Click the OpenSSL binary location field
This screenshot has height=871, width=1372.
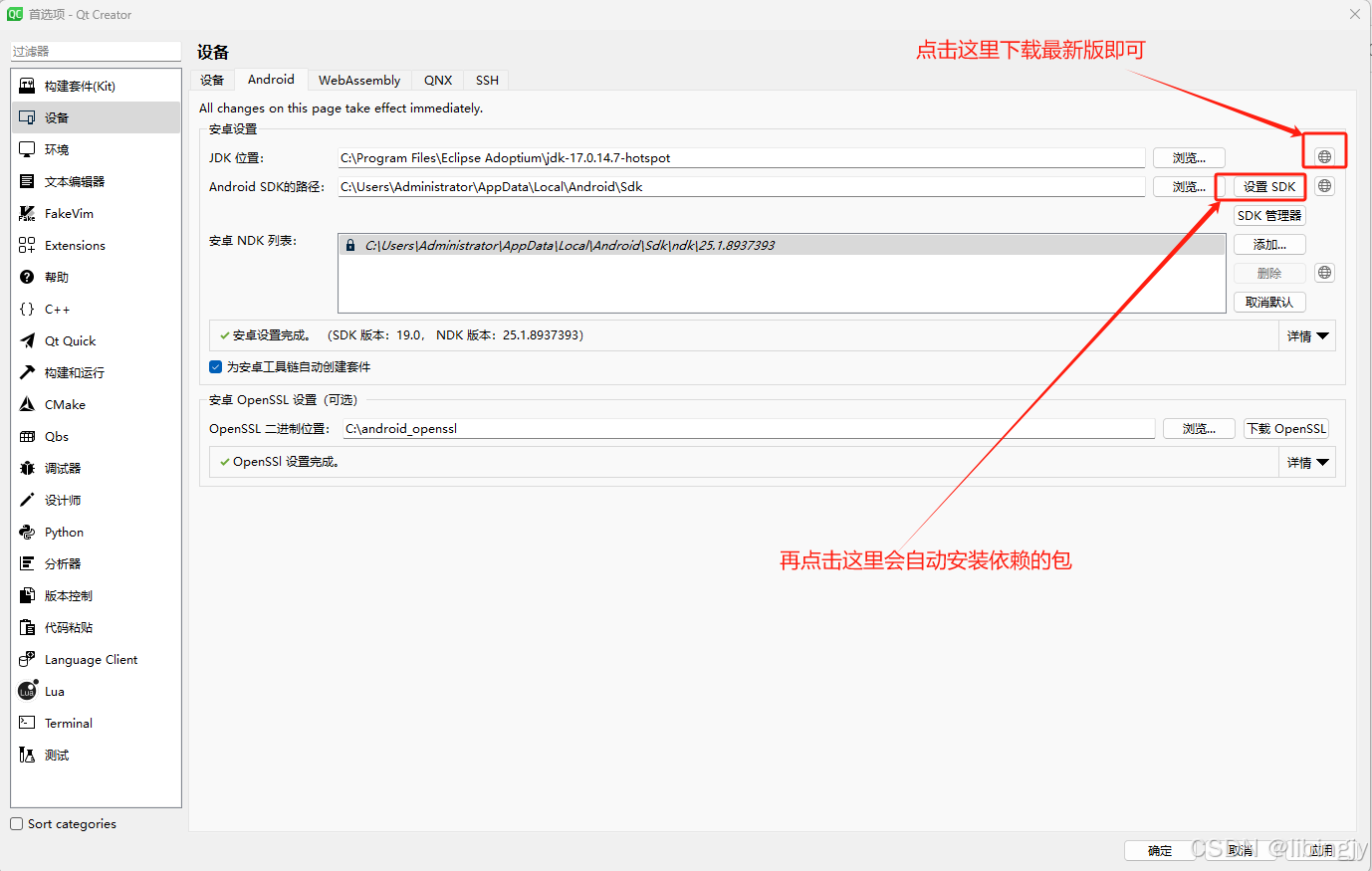[749, 428]
